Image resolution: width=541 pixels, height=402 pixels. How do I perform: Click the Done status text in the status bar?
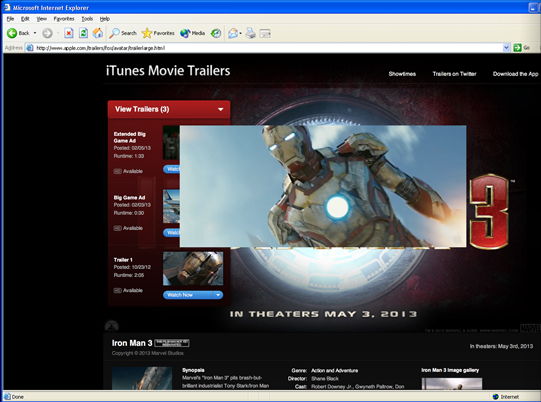click(18, 397)
